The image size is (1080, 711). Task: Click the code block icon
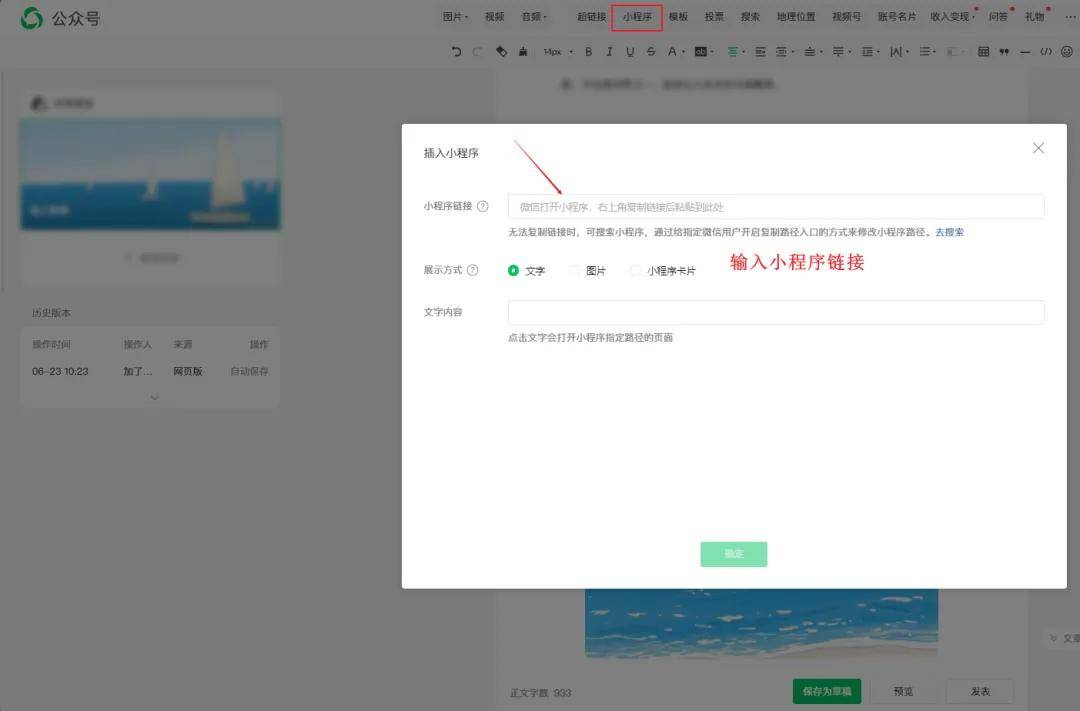pos(1046,52)
